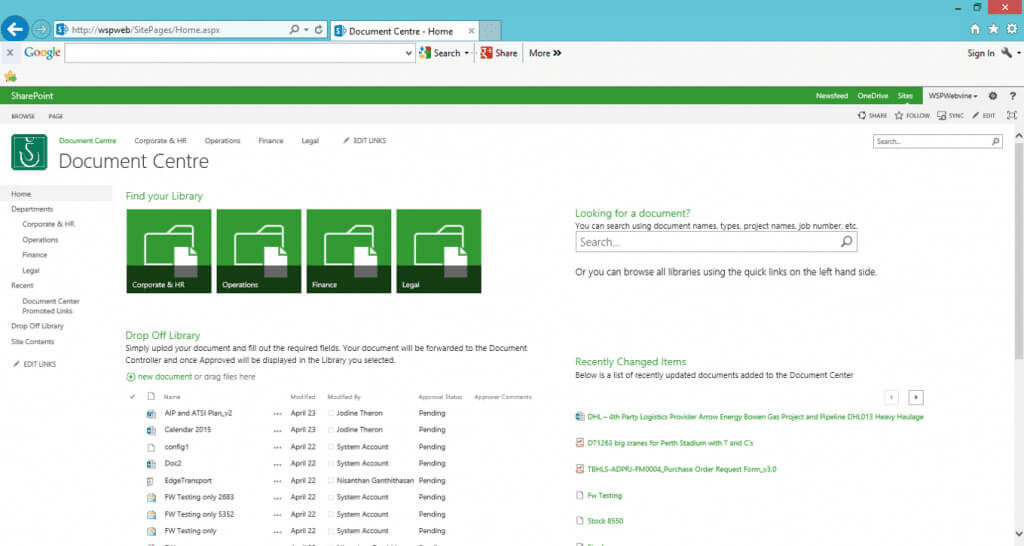This screenshot has width=1024, height=546.
Task: Toggle presence box for Nisanthan Ganthithasan
Action: 331,481
